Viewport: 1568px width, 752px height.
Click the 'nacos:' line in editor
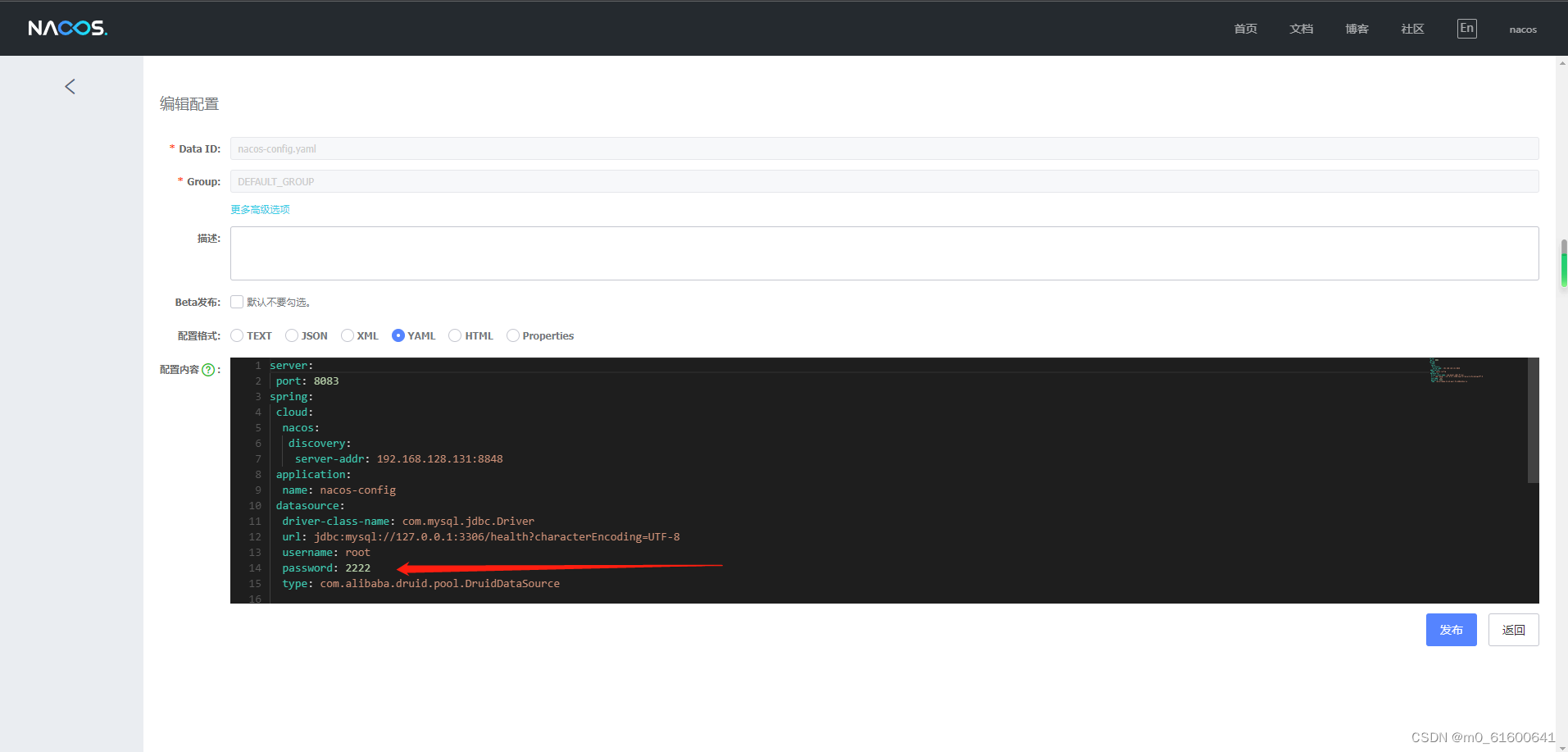pyautogui.click(x=301, y=428)
